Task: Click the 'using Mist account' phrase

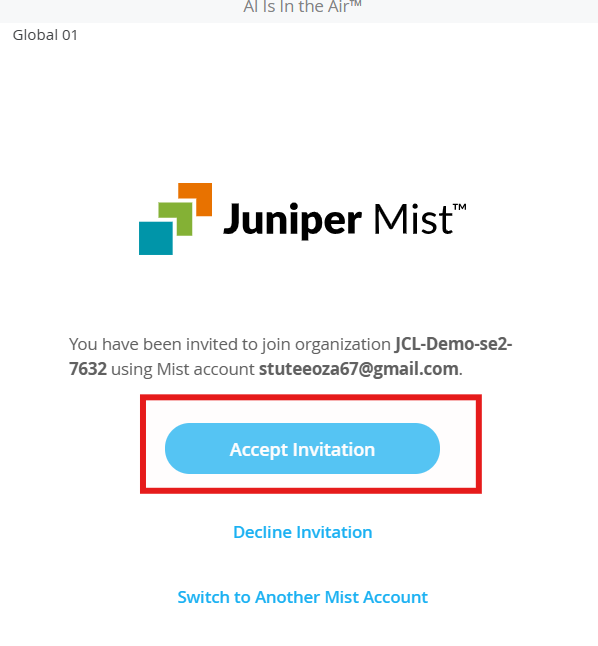Action: point(183,369)
